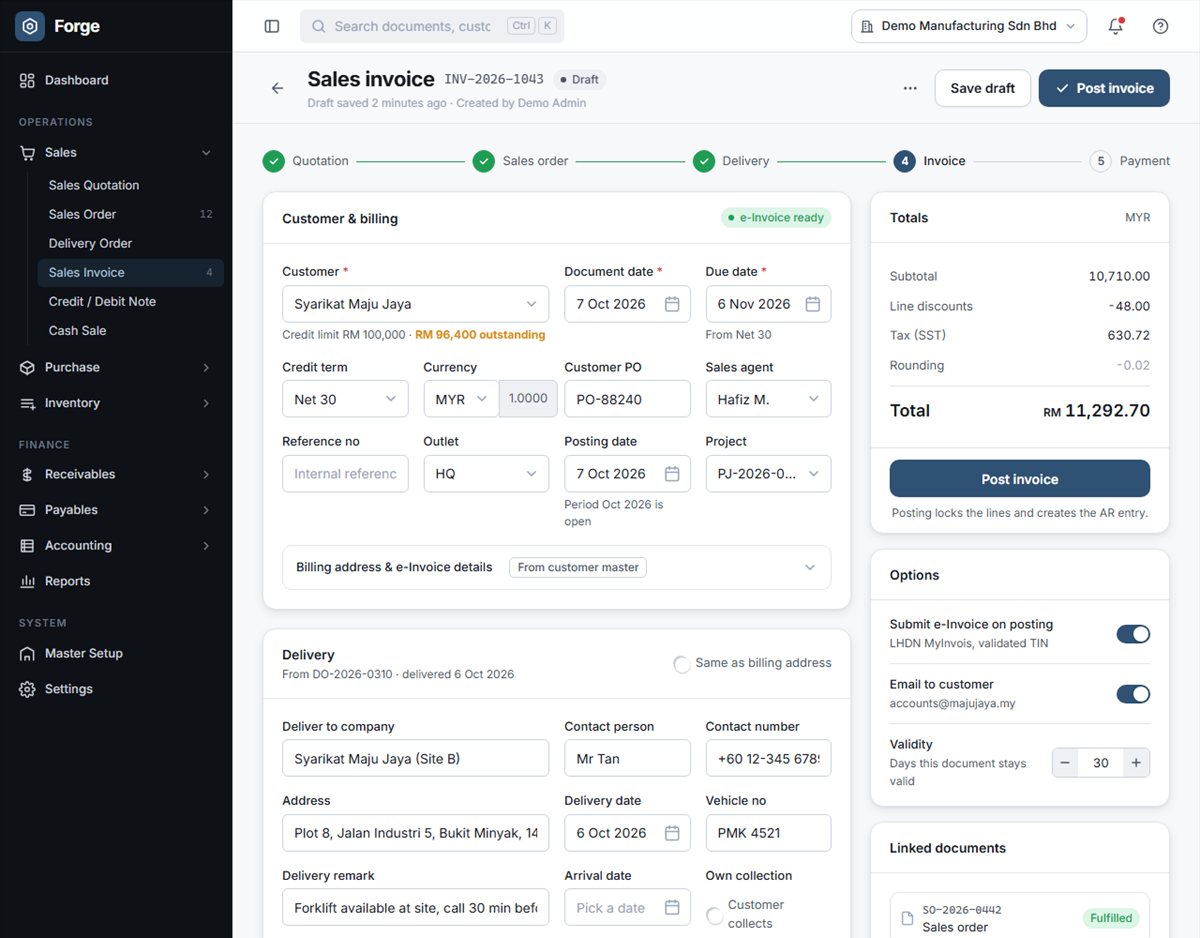Increase Validity days with plus button

[1136, 763]
